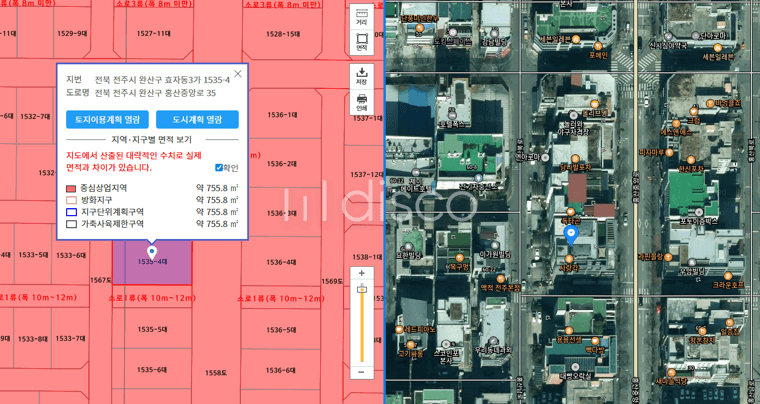Screen dimensions: 760x404
Task: Click the 지역·지구별 면적 보기 heading
Action: 152,140
